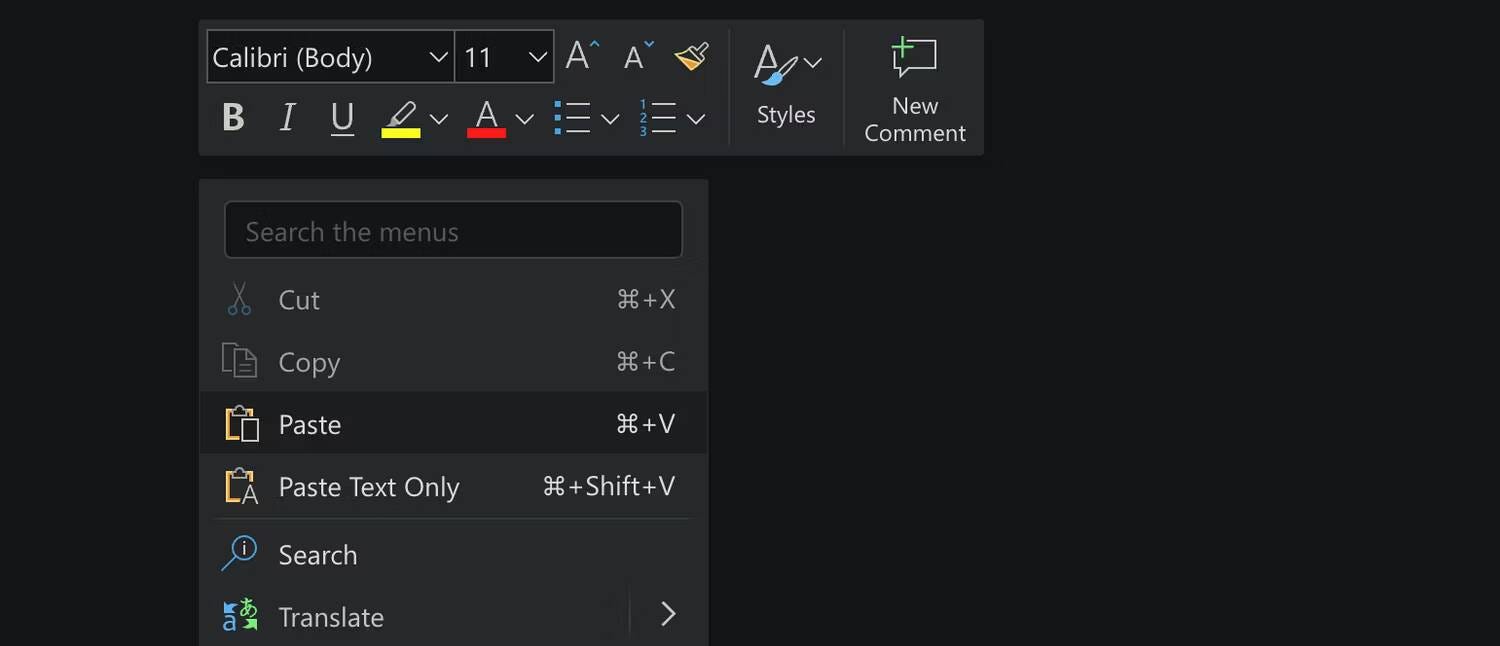Select the Translate icon
Image resolution: width=1500 pixels, height=646 pixels.
tap(239, 616)
